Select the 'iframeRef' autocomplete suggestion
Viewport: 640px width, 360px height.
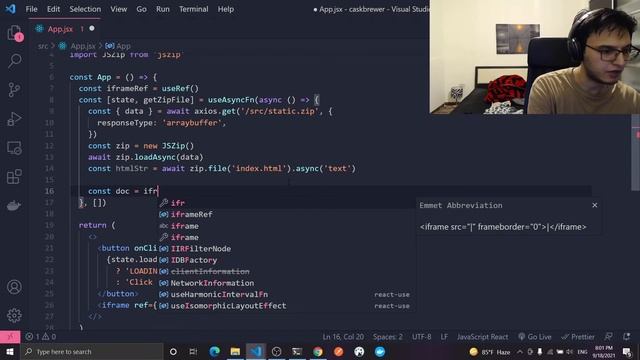pyautogui.click(x=287, y=214)
